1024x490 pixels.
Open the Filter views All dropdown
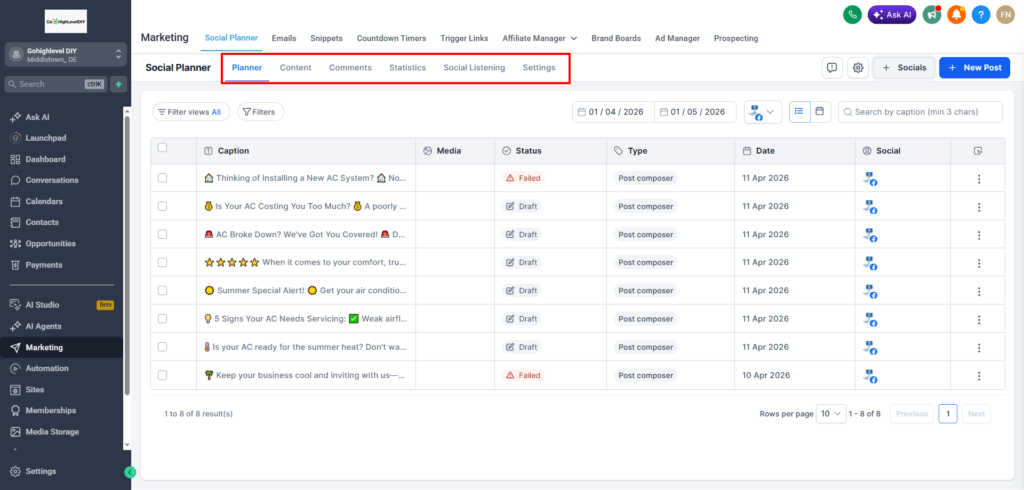pyautogui.click(x=190, y=112)
